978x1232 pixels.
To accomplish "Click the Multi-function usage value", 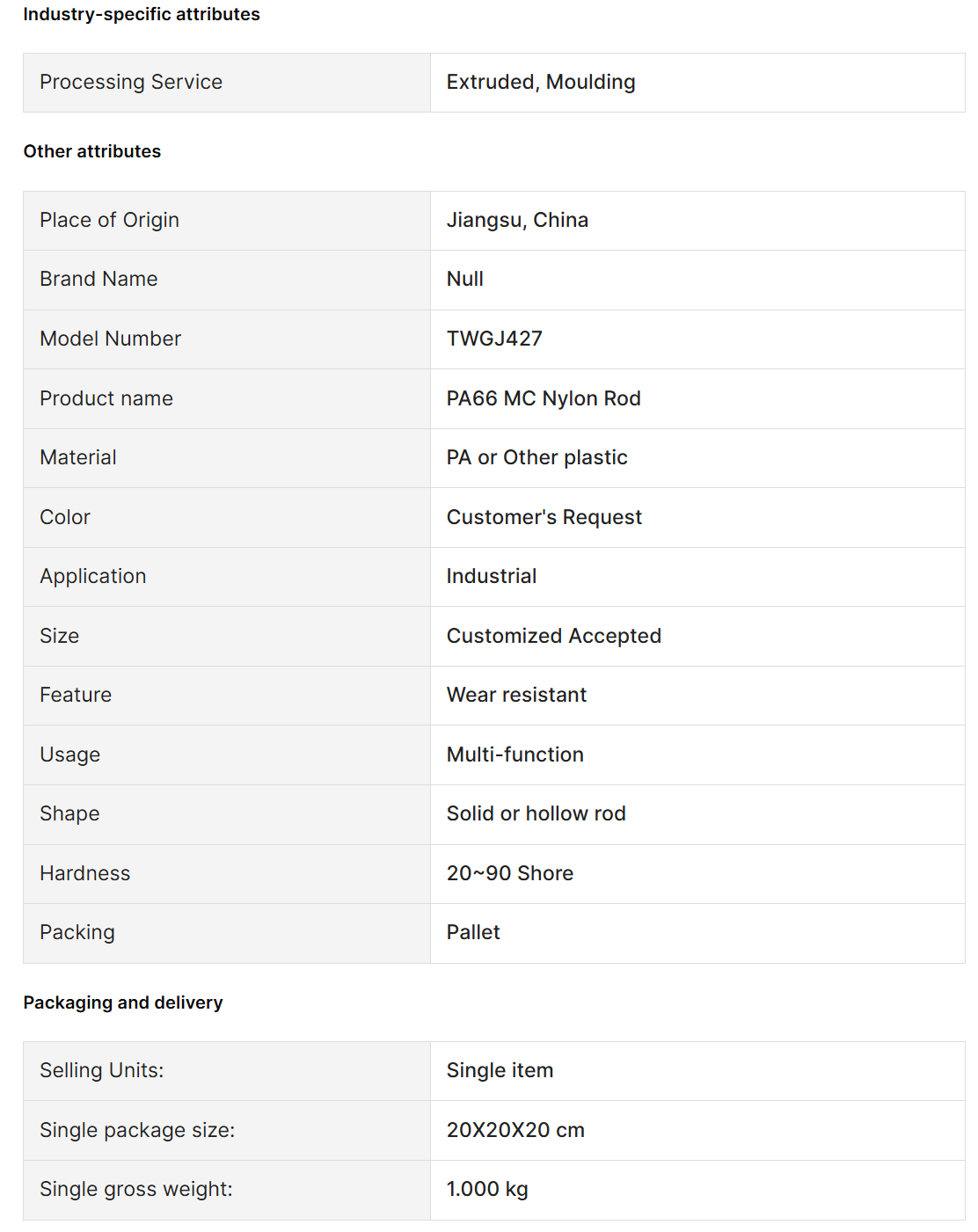I will [x=515, y=755].
